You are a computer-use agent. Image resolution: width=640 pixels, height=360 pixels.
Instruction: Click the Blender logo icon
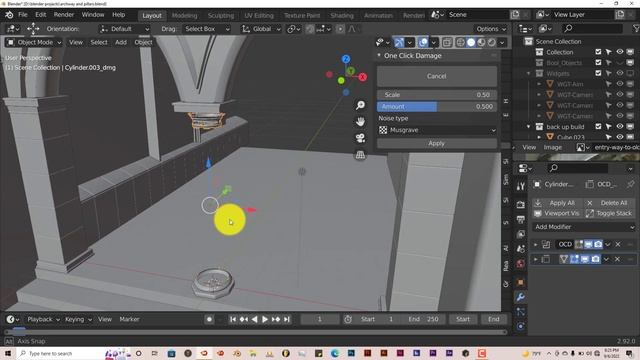(9, 15)
